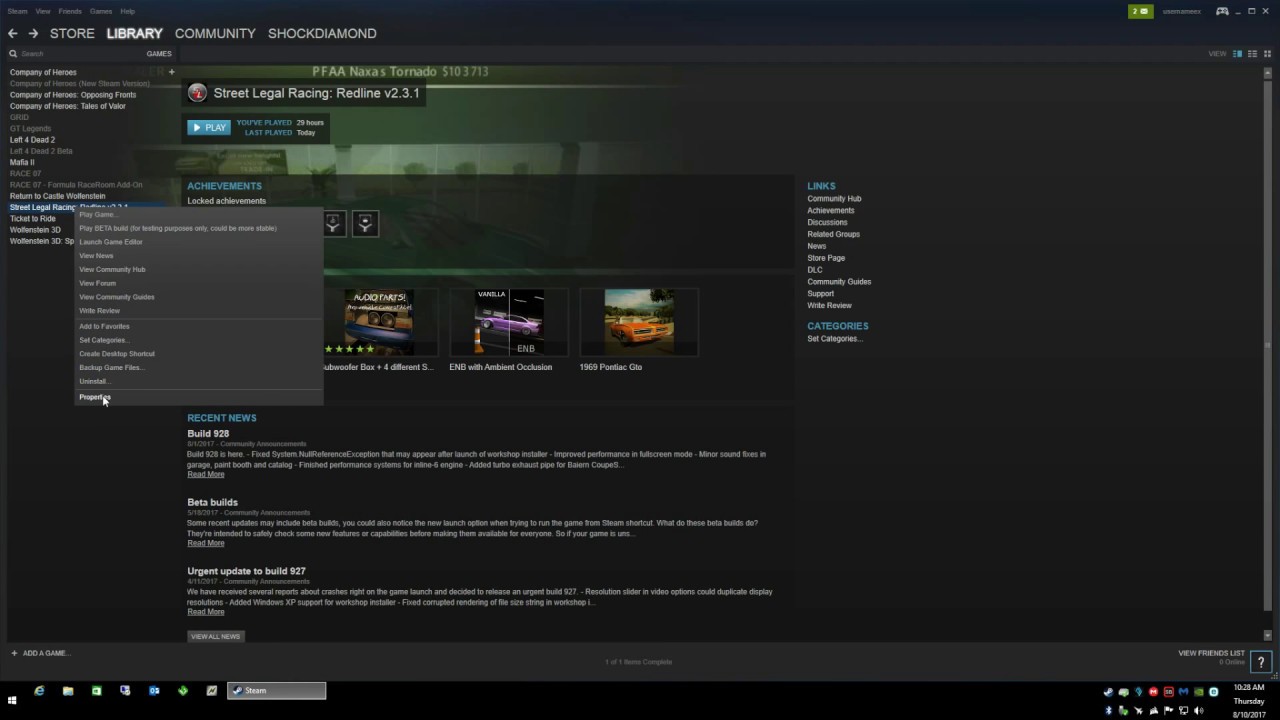Open View menu in menu bar
Screen dimensions: 1280x720
click(x=43, y=11)
